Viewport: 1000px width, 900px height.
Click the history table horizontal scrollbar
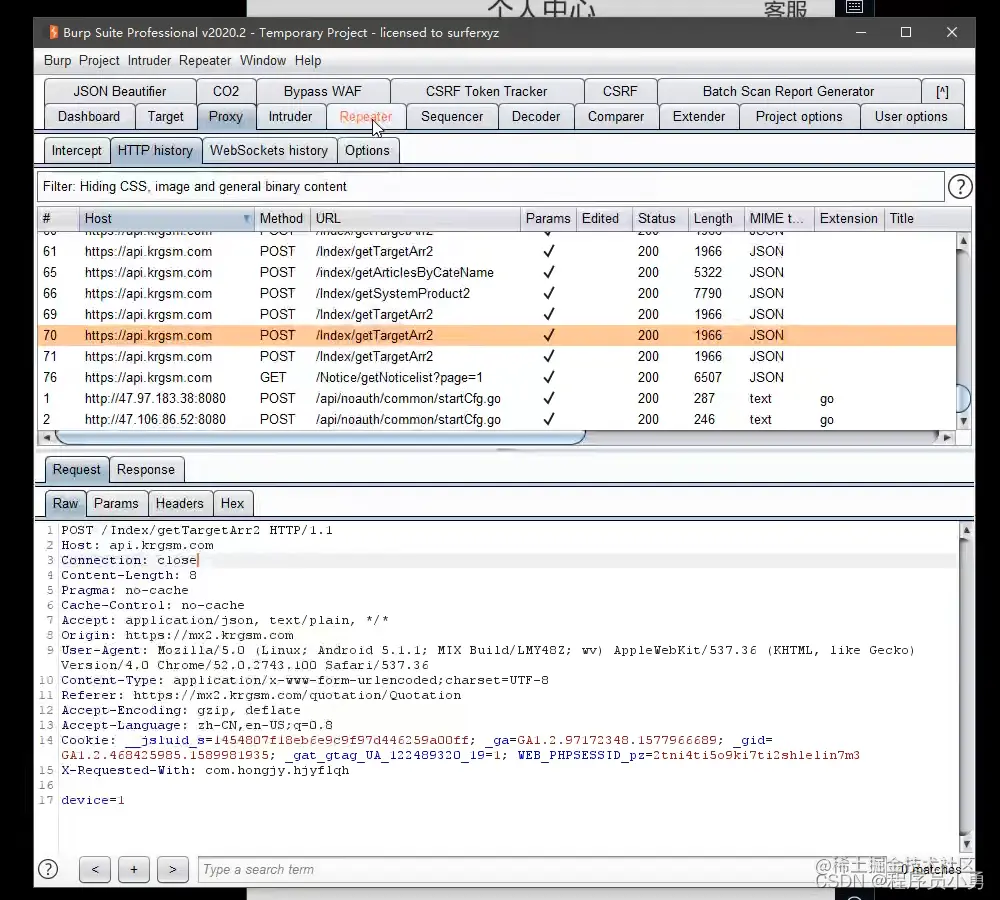320,437
